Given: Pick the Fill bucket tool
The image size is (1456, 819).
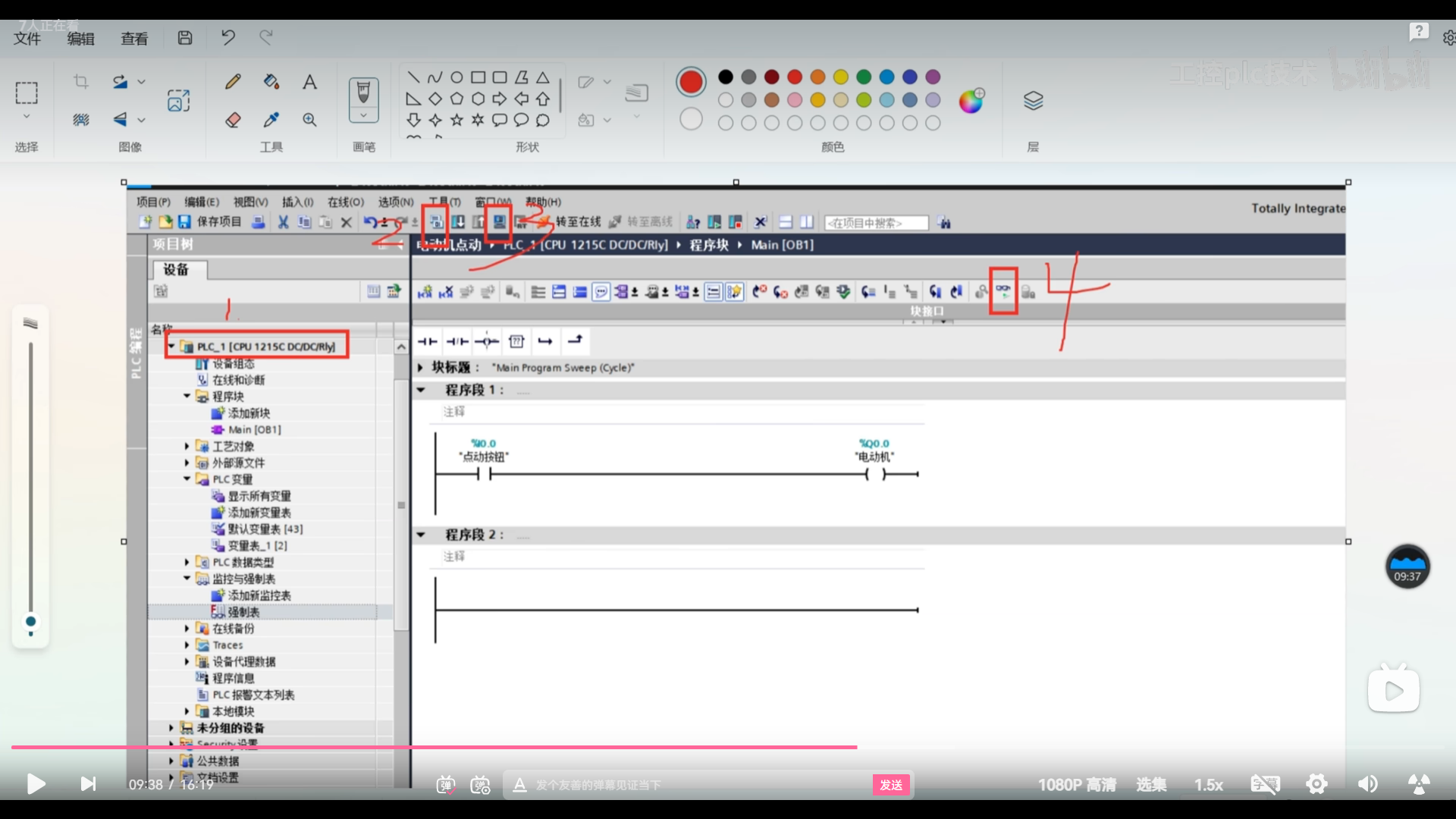Looking at the screenshot, I should (271, 82).
